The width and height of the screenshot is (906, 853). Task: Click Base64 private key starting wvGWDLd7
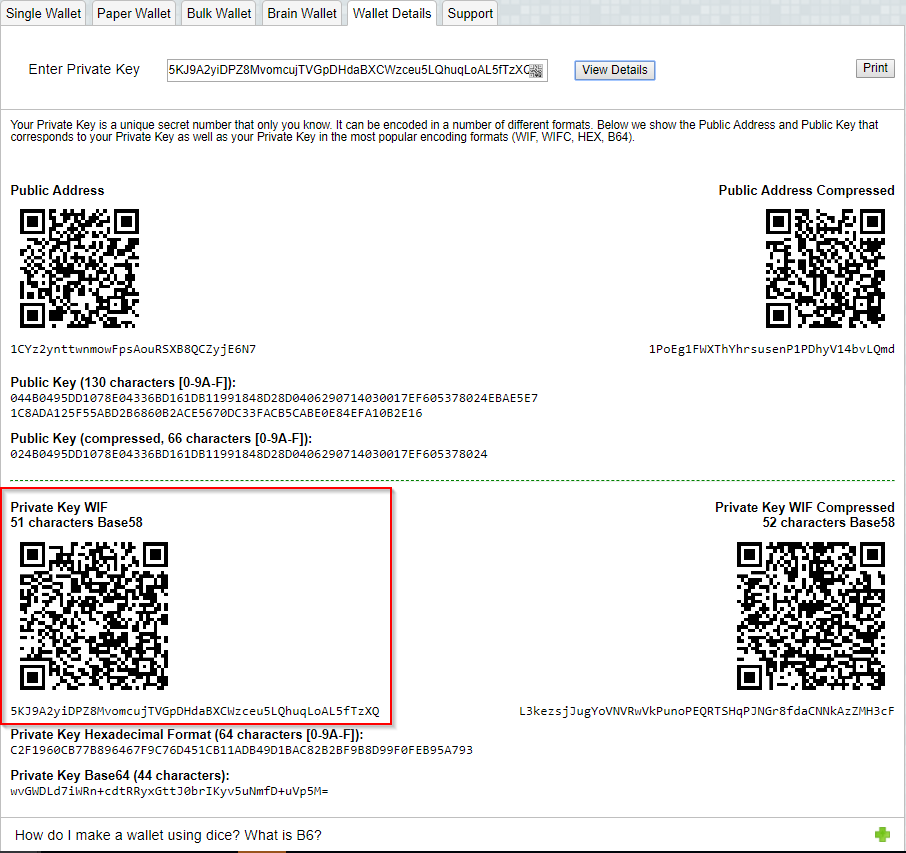point(169,791)
